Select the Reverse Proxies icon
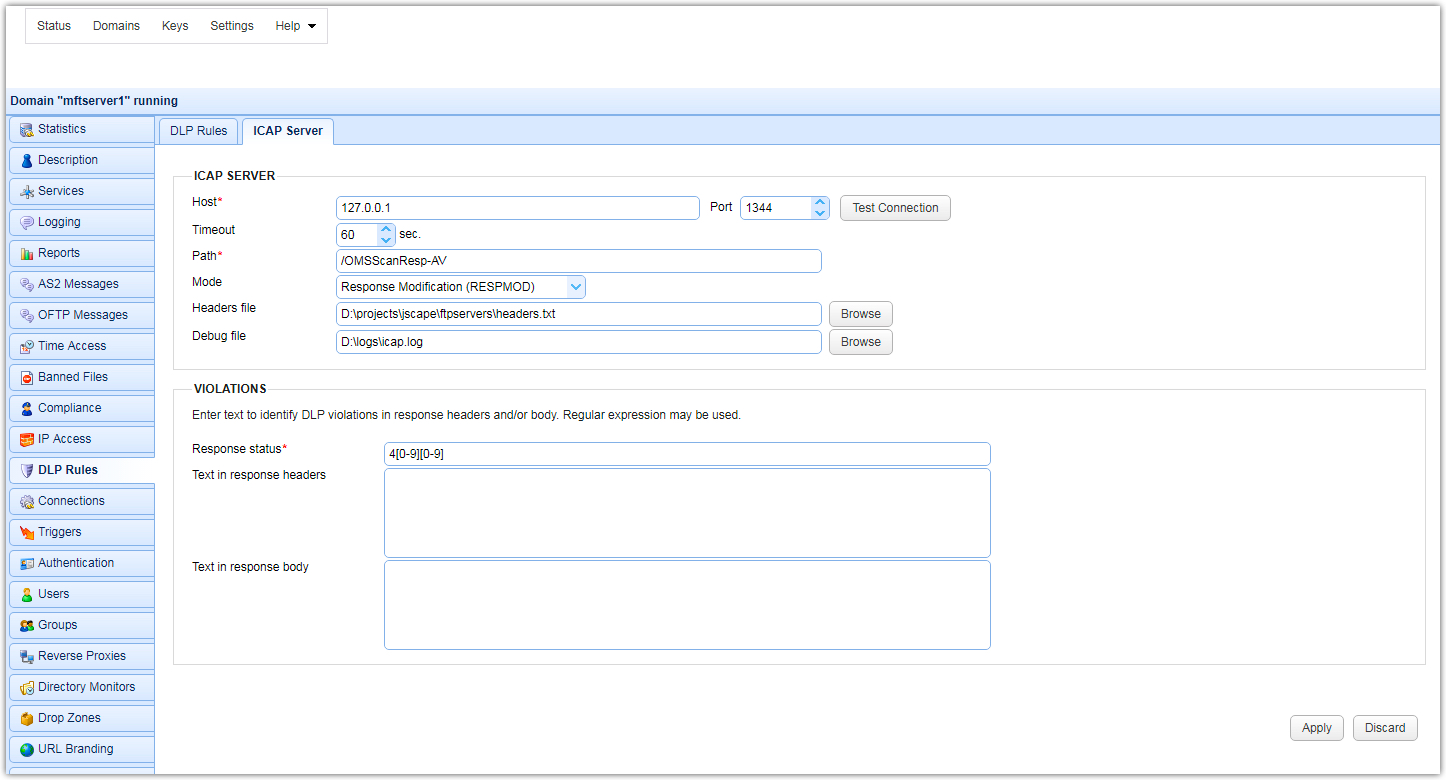 click(x=76, y=656)
